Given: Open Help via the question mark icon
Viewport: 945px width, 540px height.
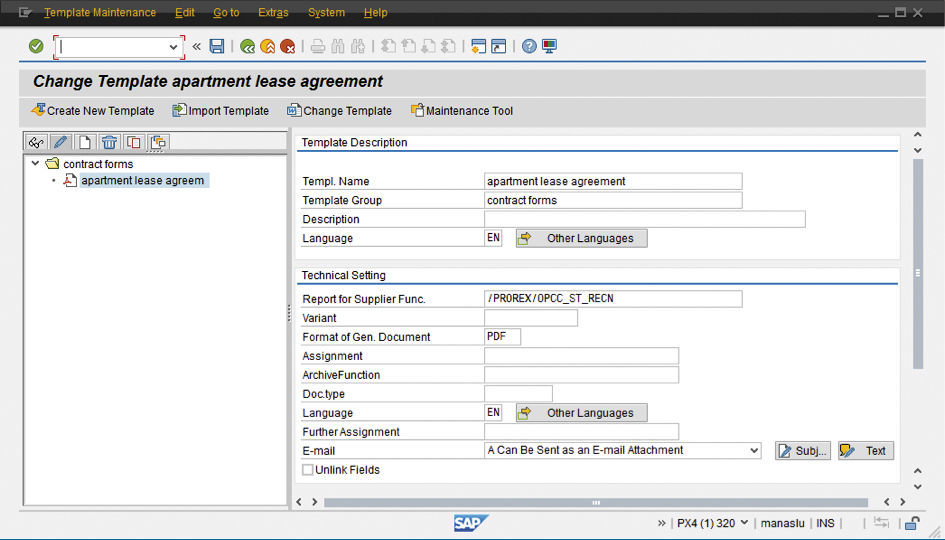Looking at the screenshot, I should pos(529,47).
